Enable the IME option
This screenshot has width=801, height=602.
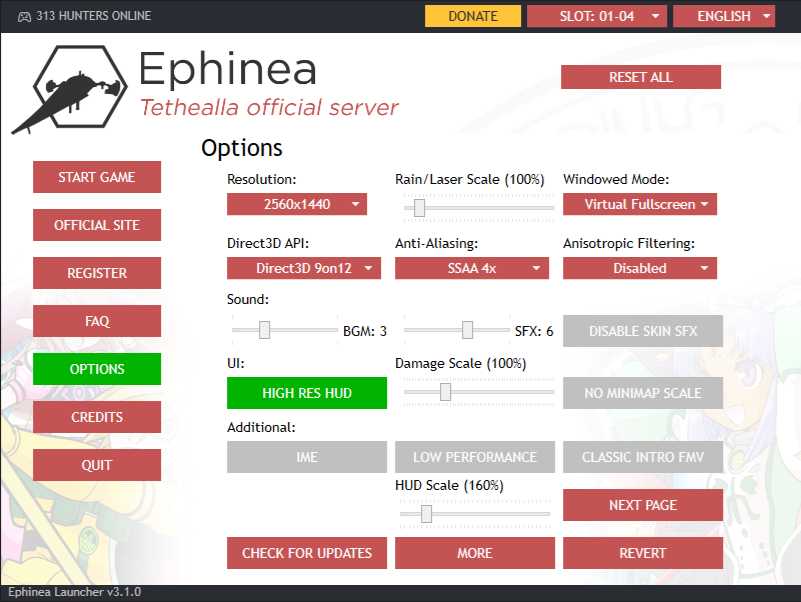click(x=307, y=457)
